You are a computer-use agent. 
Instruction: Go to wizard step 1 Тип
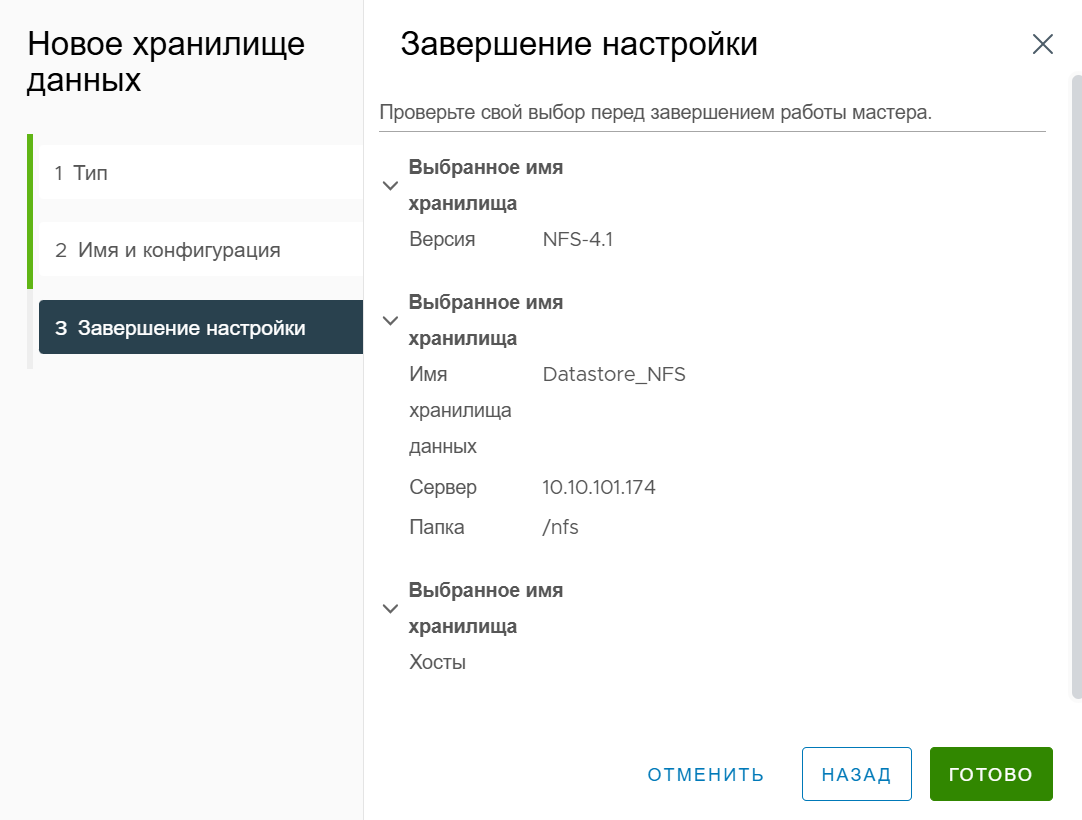(x=201, y=173)
